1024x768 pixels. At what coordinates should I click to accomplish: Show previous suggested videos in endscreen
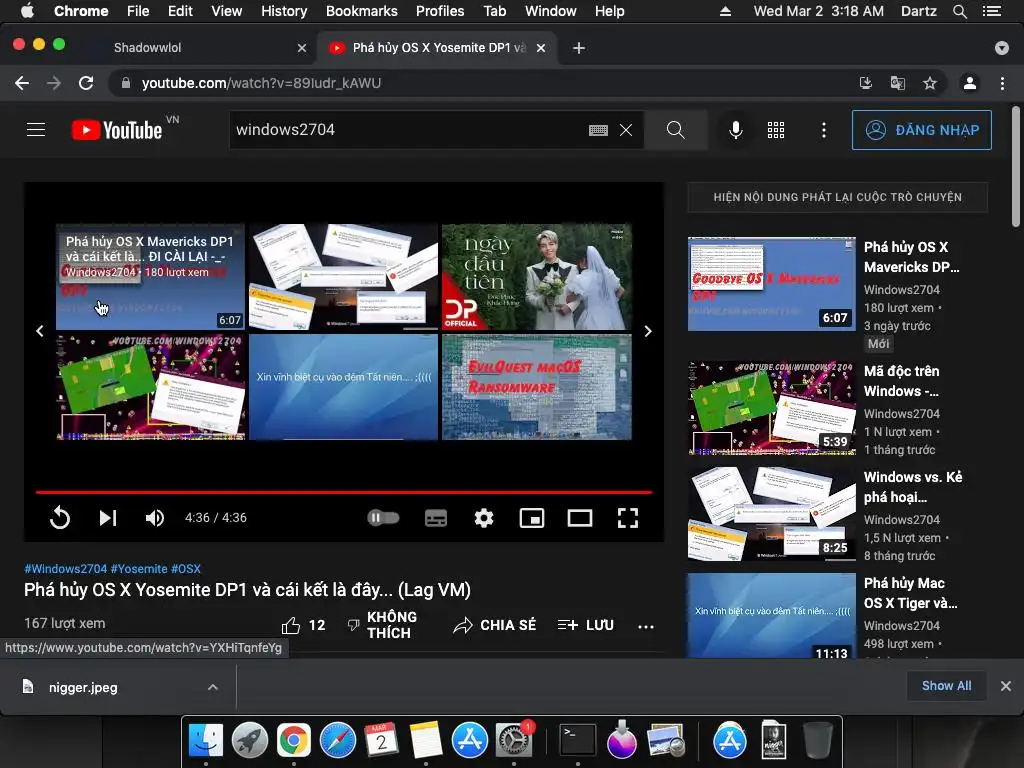click(x=40, y=331)
